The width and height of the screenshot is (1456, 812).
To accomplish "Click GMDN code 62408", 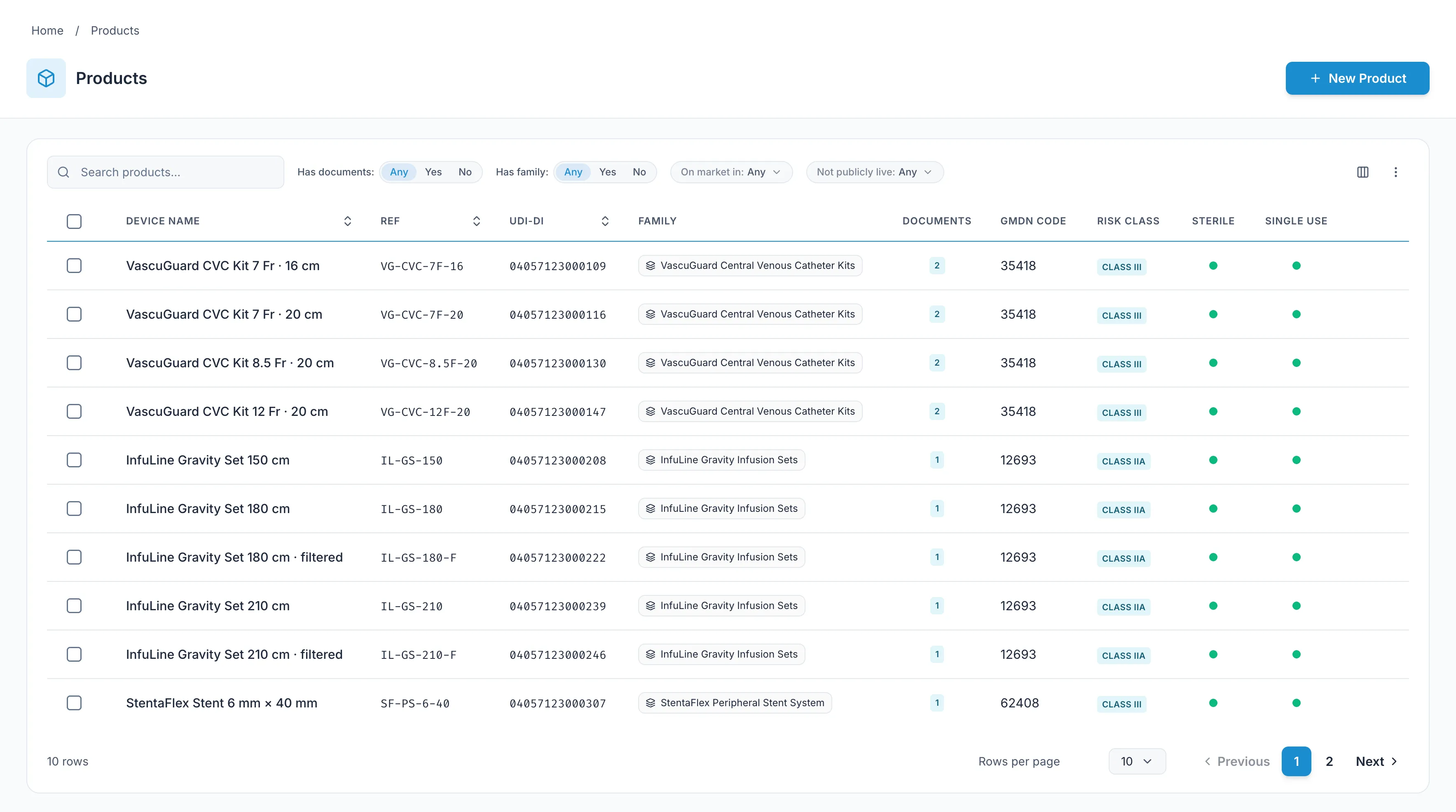I will 1019,703.
